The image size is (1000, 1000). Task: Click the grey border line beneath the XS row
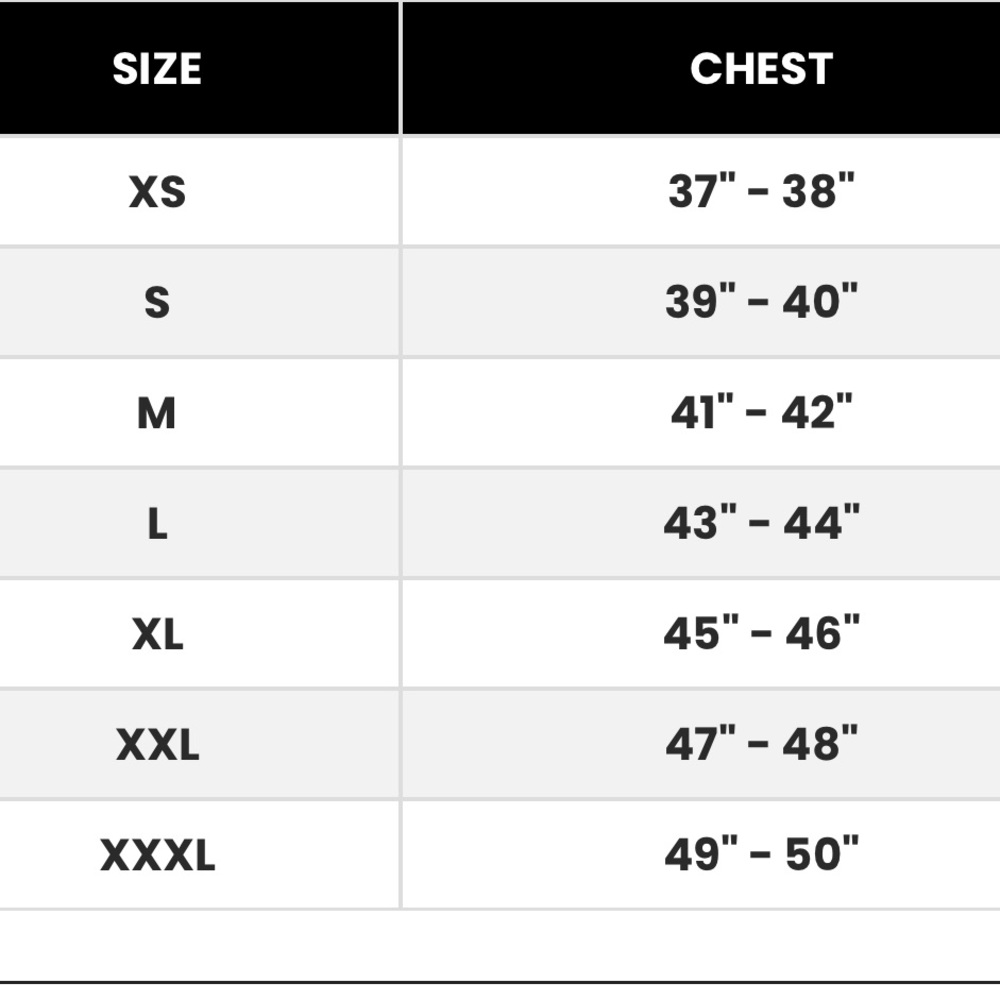coord(500,246)
